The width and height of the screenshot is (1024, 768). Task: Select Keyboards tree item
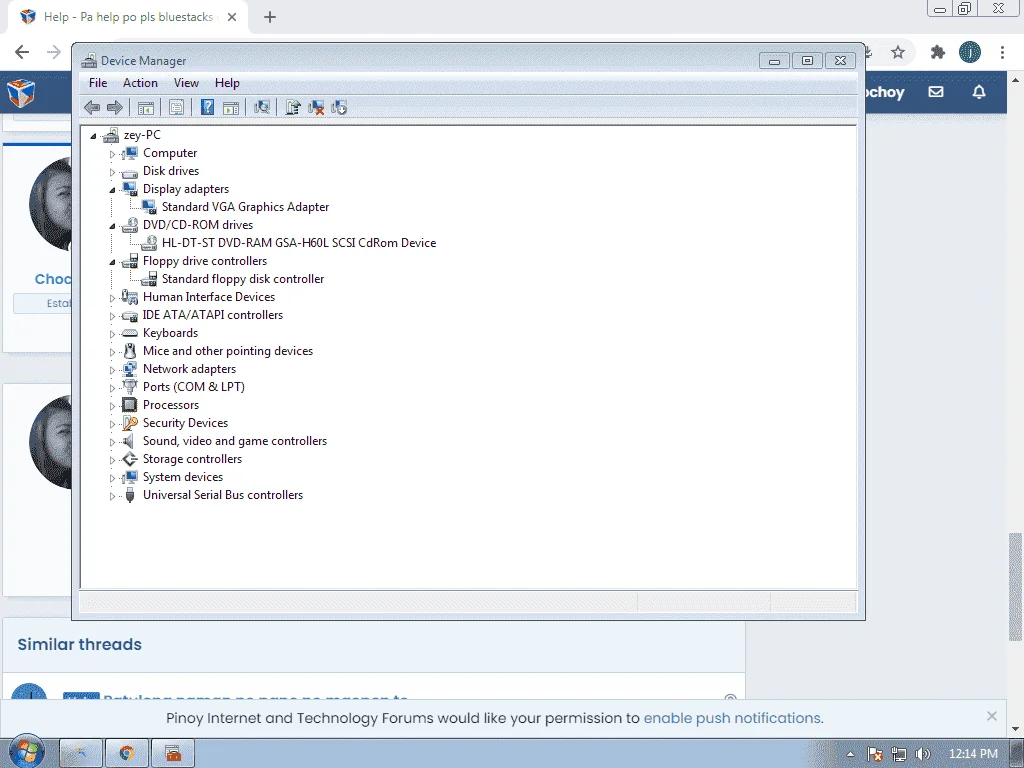pyautogui.click(x=170, y=333)
